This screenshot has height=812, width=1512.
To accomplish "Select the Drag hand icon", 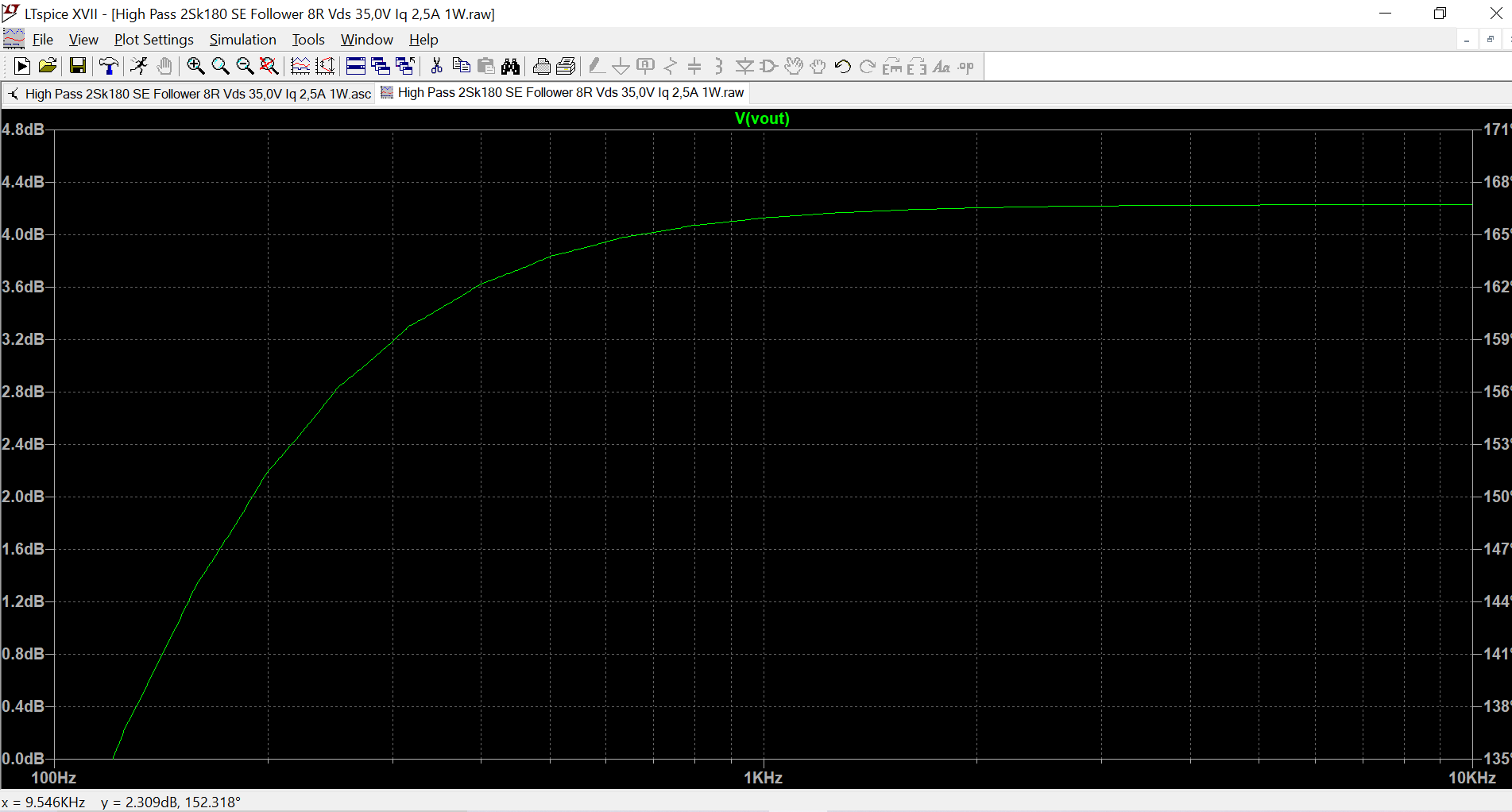I will coord(818,67).
